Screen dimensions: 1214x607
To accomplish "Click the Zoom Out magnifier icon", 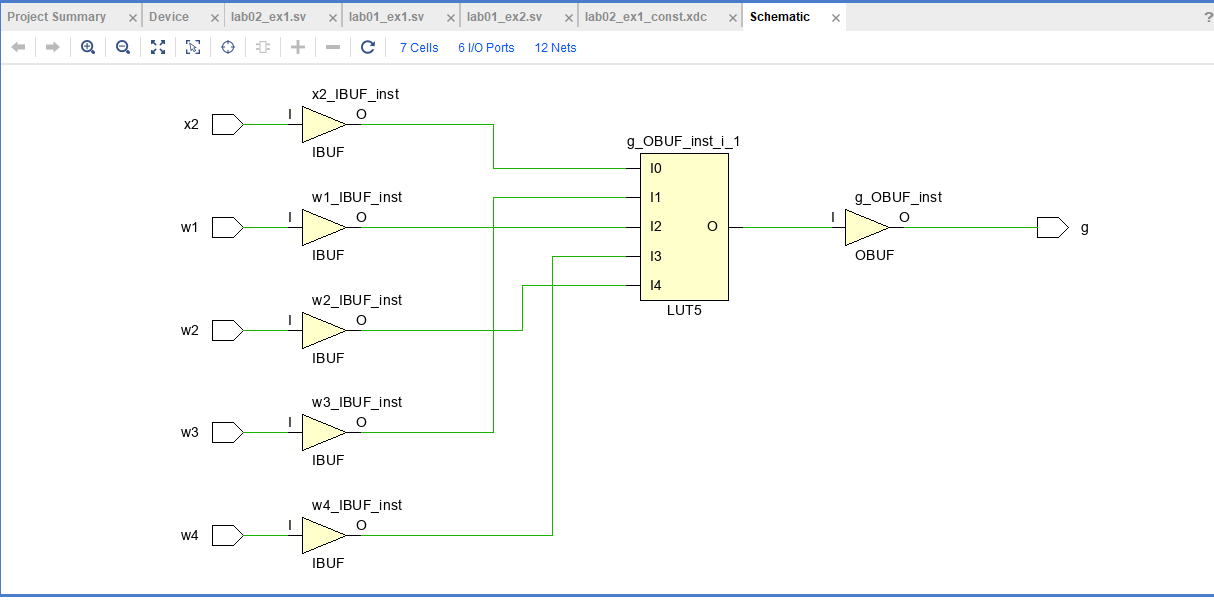I will [x=122, y=46].
